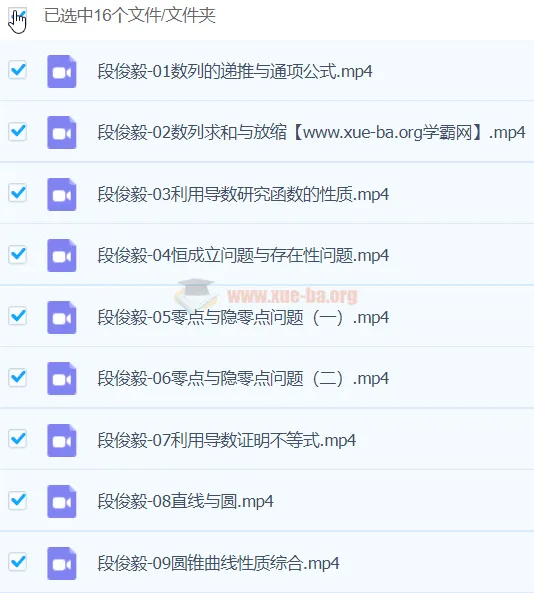This screenshot has height=593, width=534.
Task: Open file 段俊毅-02数列求和与放缩.mp4
Action: [311, 133]
